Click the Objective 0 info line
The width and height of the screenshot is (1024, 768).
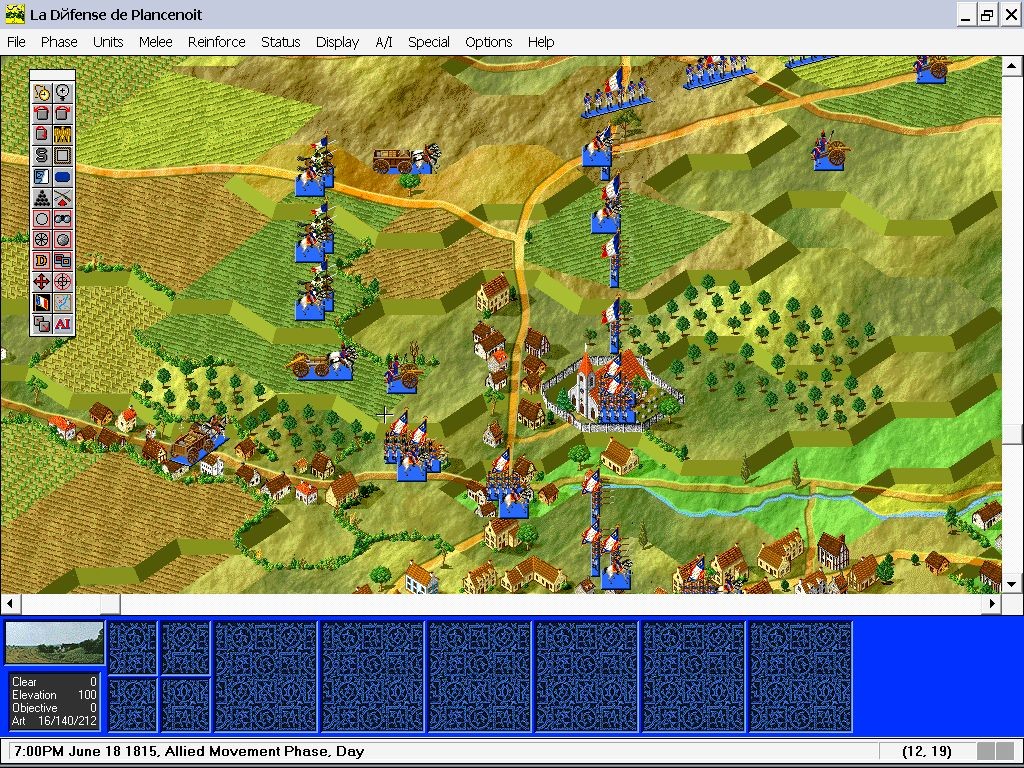tap(54, 708)
